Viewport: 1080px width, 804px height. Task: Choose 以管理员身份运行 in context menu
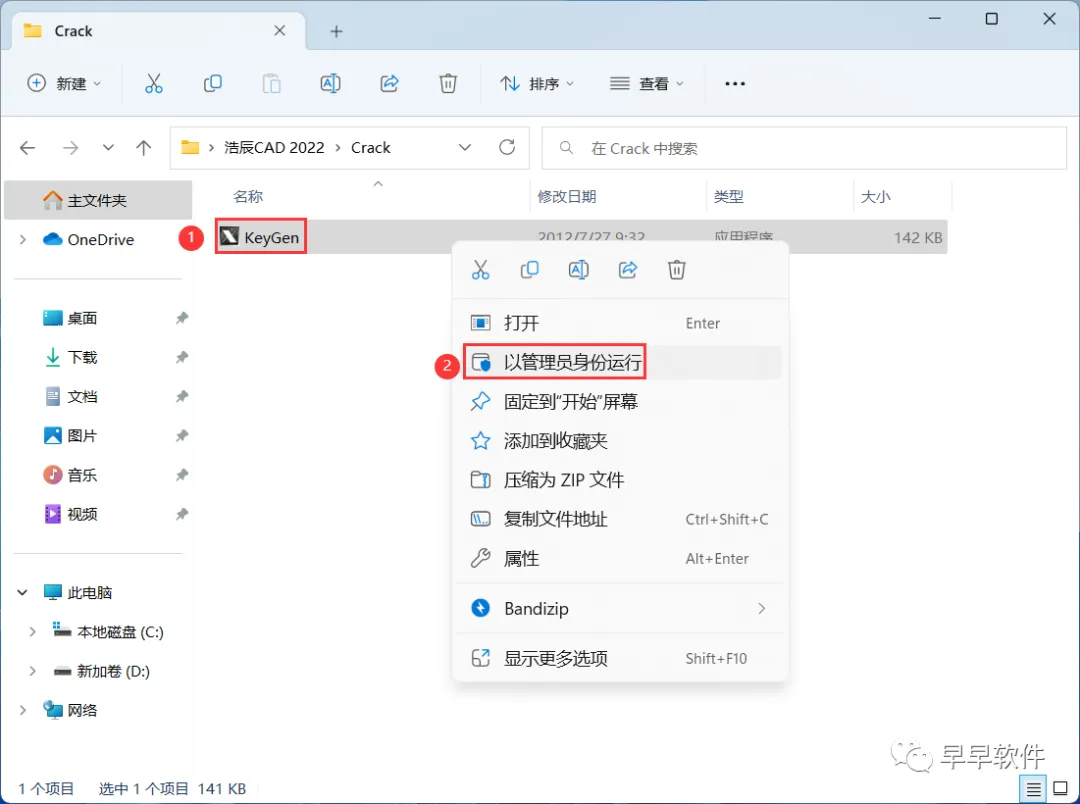pyautogui.click(x=620, y=362)
